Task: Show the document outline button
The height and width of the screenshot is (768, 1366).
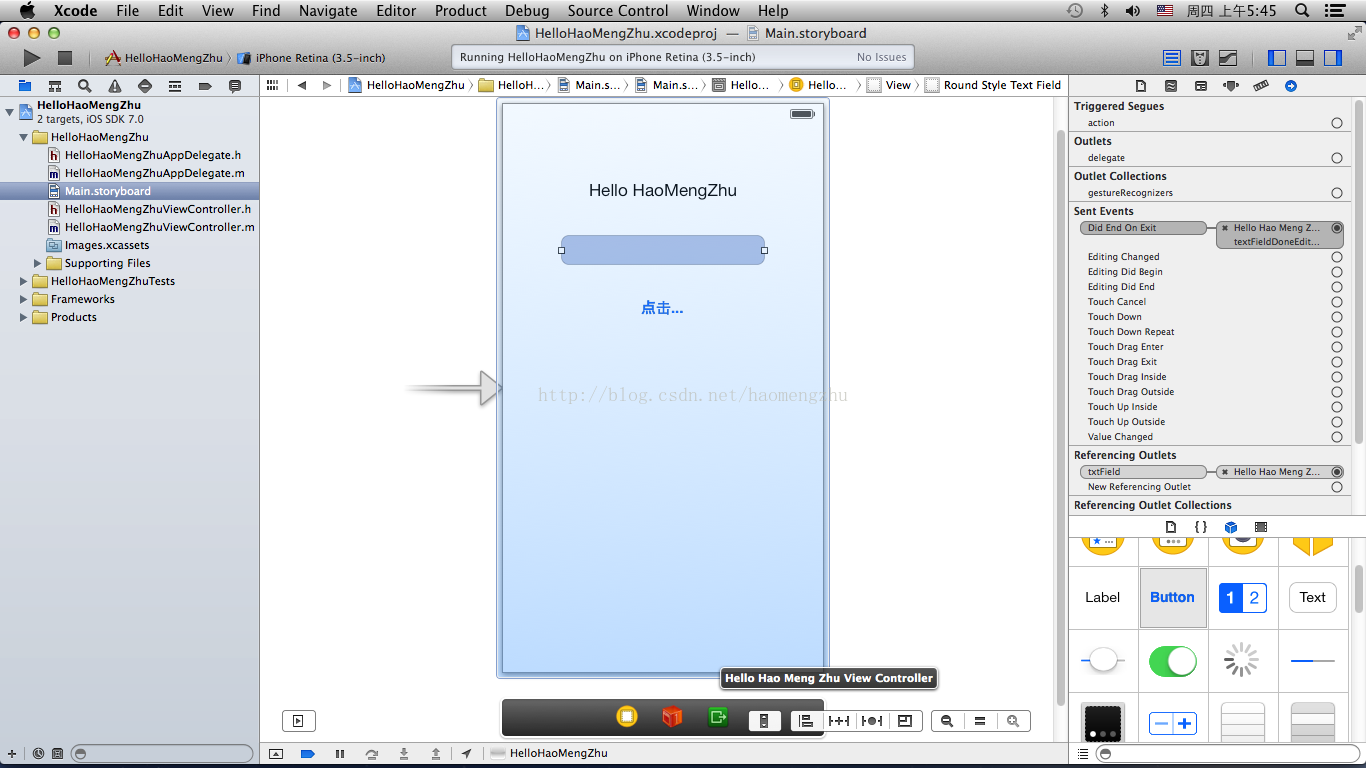Action: click(298, 720)
